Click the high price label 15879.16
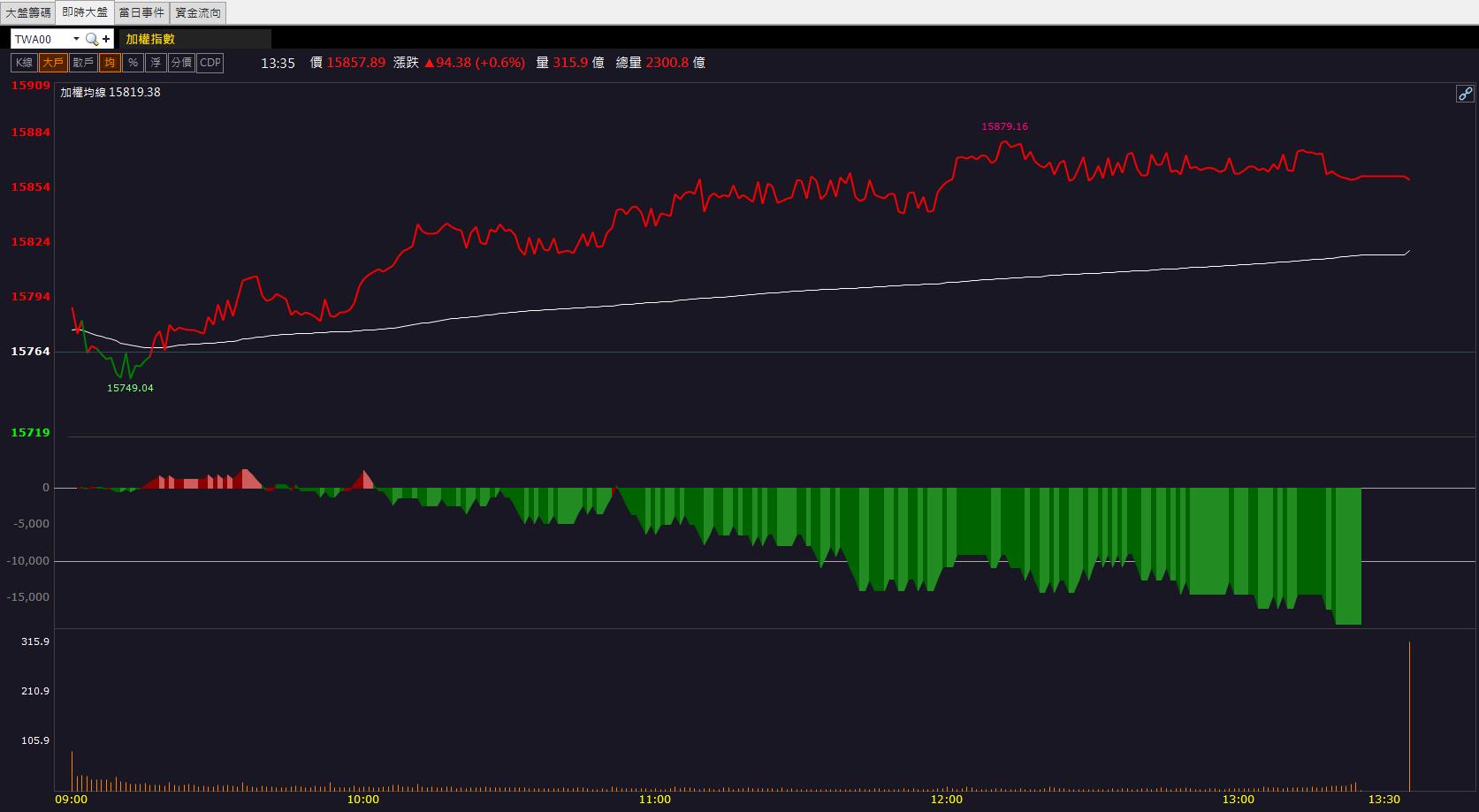The image size is (1479, 812). coord(1004,126)
